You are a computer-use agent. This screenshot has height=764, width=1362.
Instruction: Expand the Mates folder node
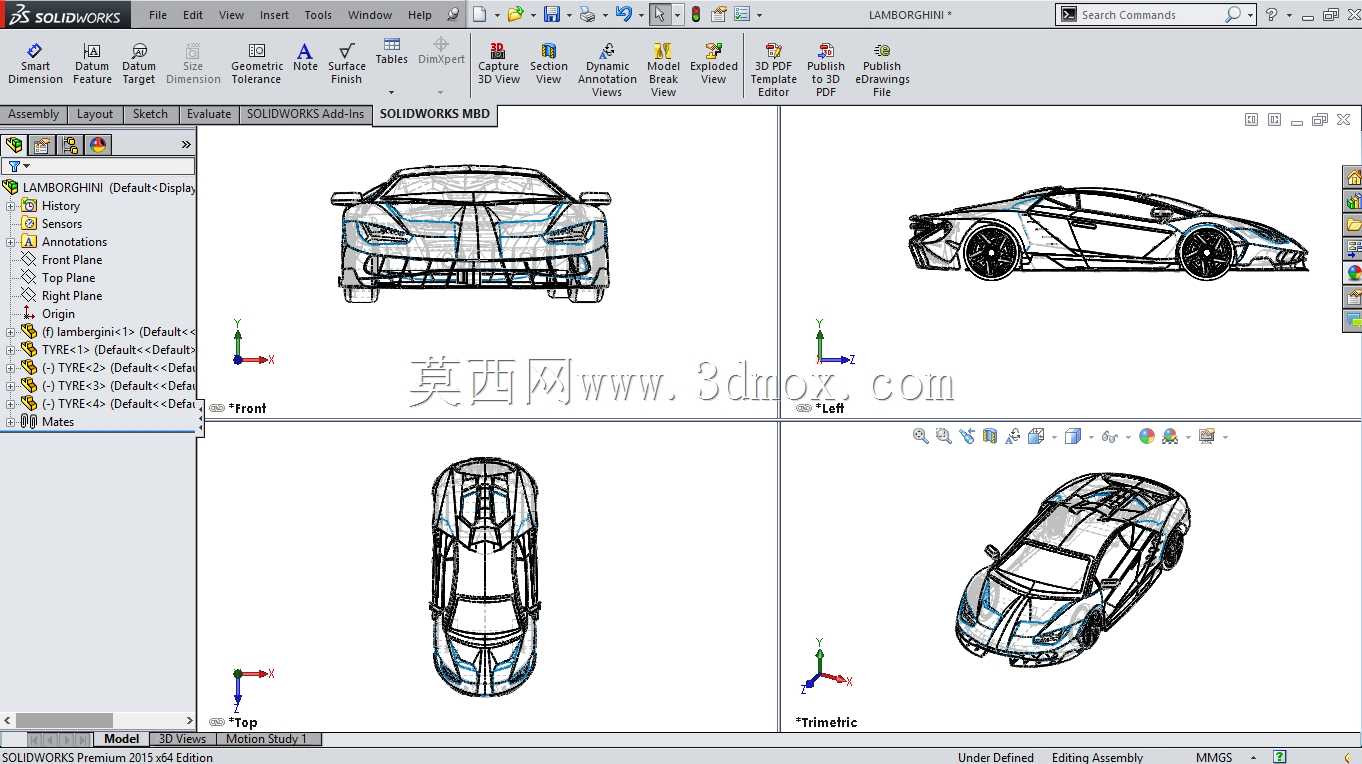tap(11, 422)
